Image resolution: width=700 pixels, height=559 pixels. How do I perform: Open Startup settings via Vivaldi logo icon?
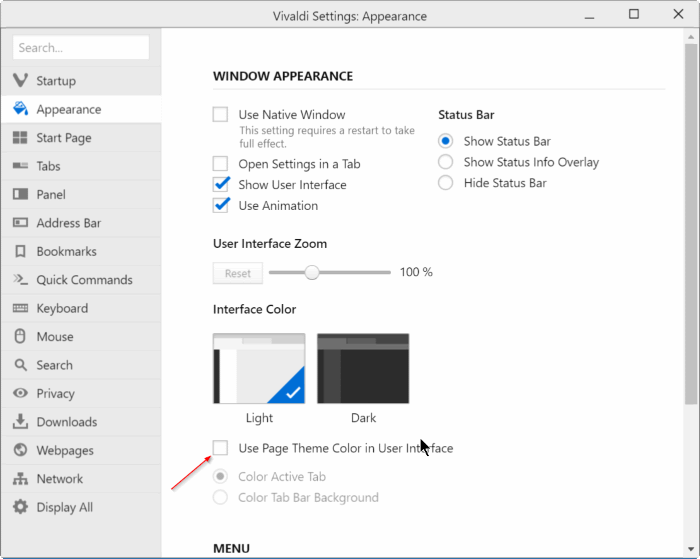pyautogui.click(x=20, y=80)
